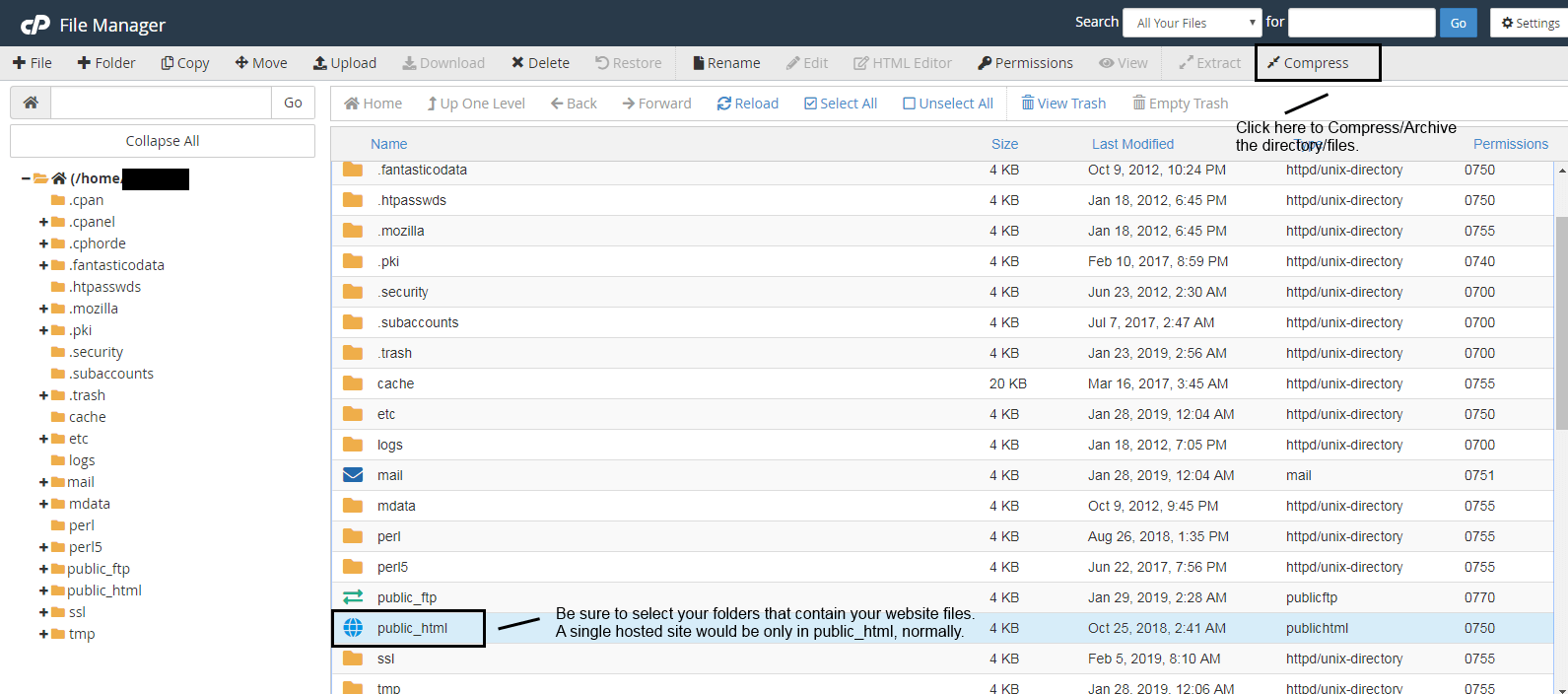Open the Settings button
1568x694 pixels.
[1531, 23]
